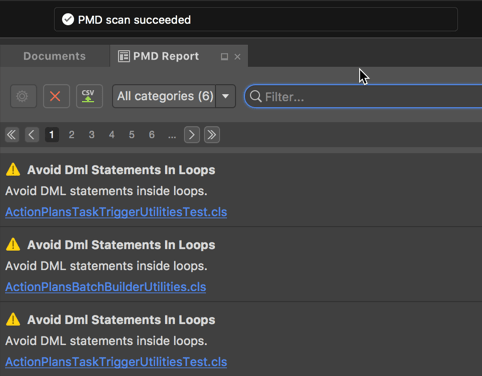
Task: Open PMD settings gear icon
Action: click(x=23, y=96)
